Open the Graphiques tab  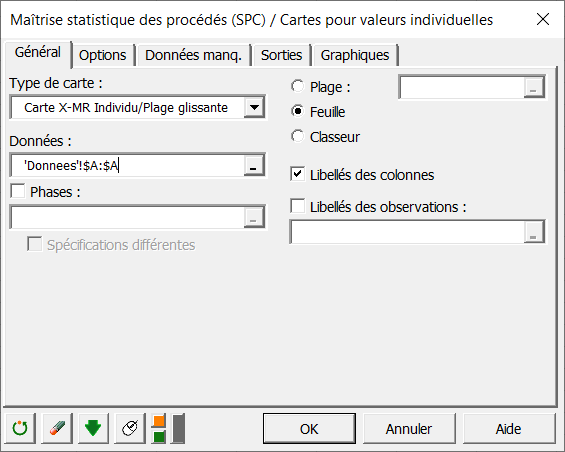click(x=355, y=55)
